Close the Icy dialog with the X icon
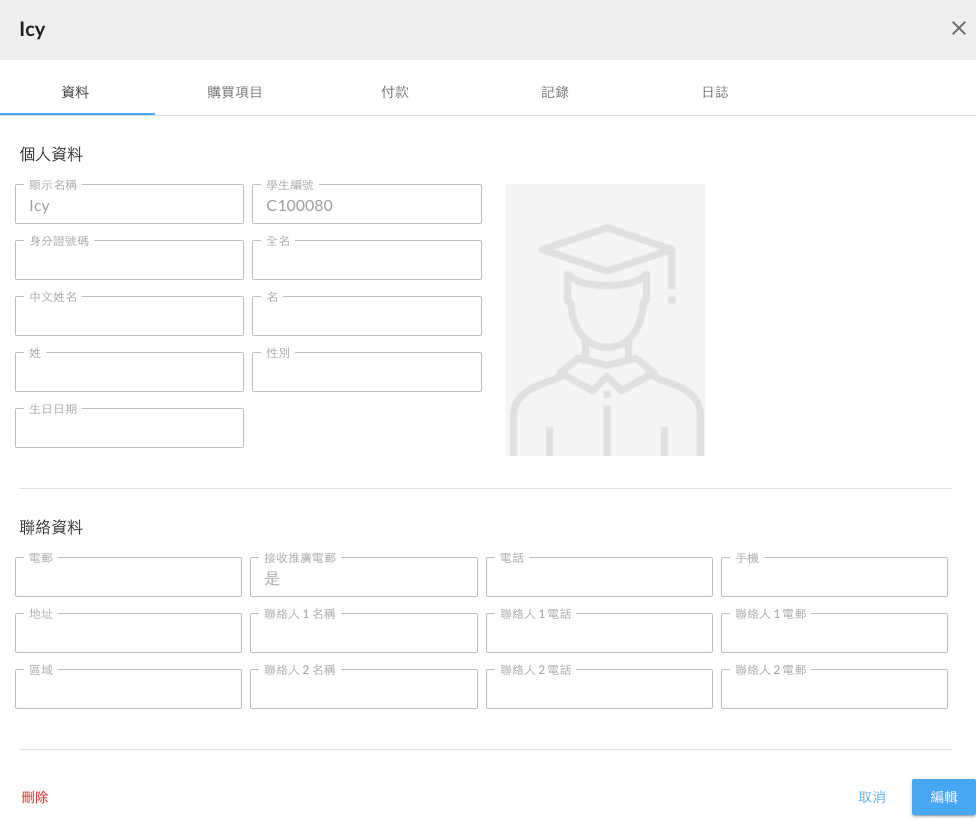976x820 pixels. tap(959, 28)
